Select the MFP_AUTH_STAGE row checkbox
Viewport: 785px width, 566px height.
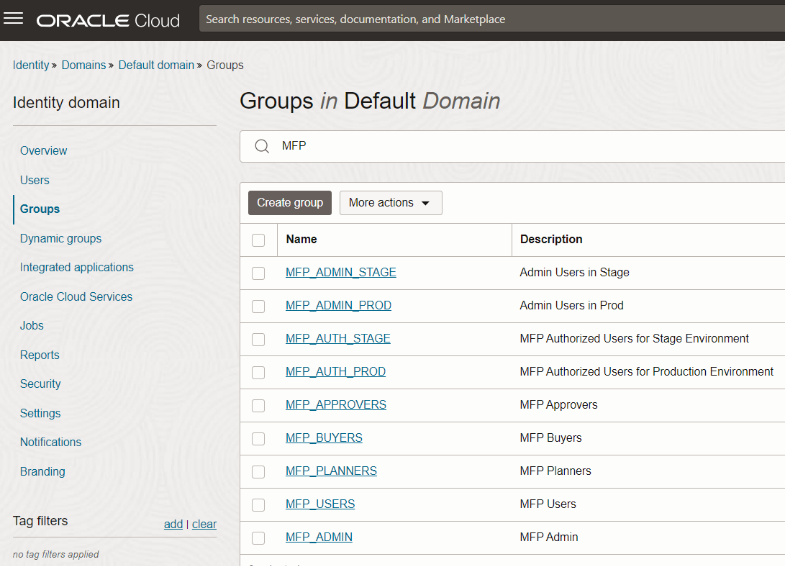click(x=258, y=339)
